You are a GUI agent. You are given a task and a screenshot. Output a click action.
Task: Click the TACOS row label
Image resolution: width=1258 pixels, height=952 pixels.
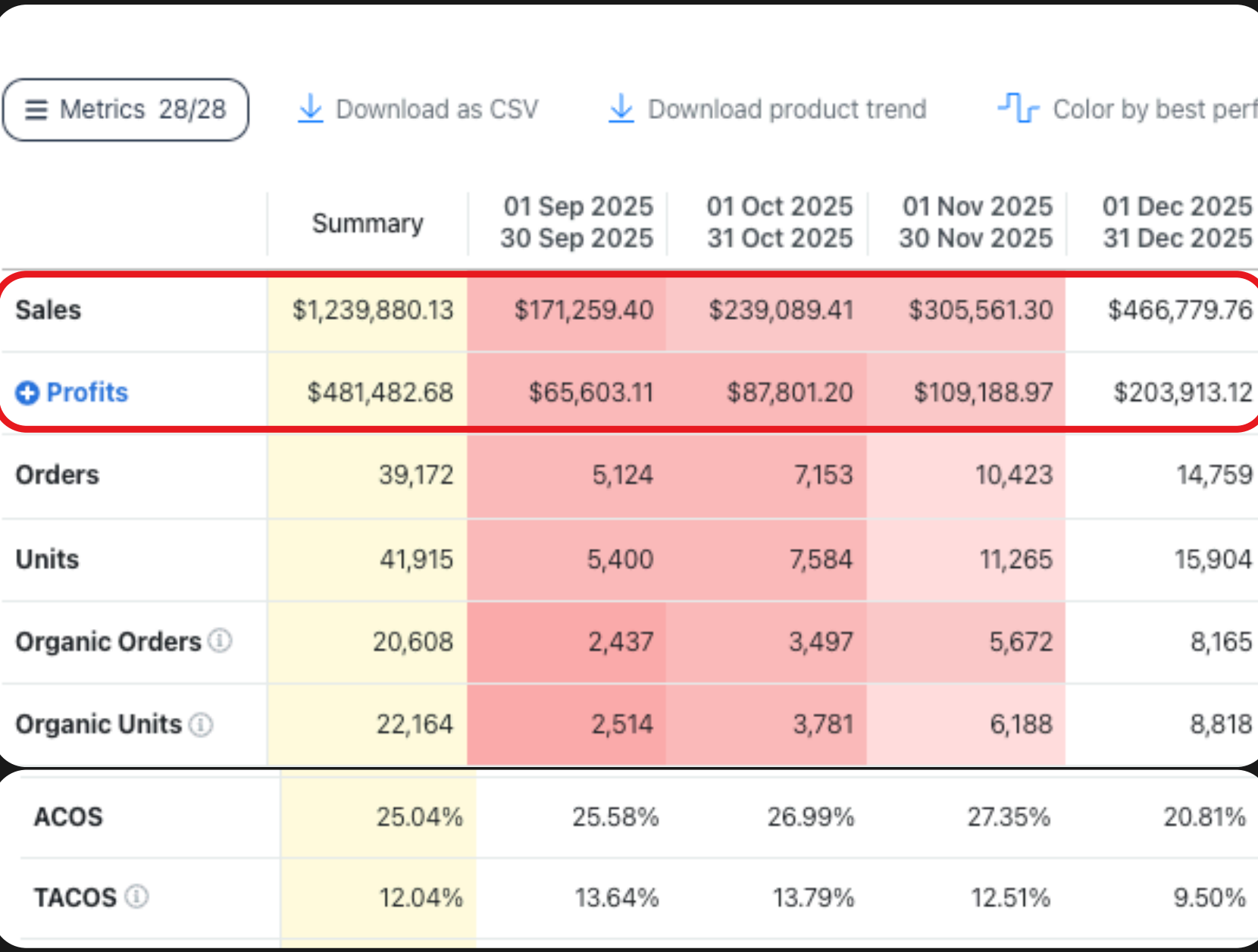(75, 897)
